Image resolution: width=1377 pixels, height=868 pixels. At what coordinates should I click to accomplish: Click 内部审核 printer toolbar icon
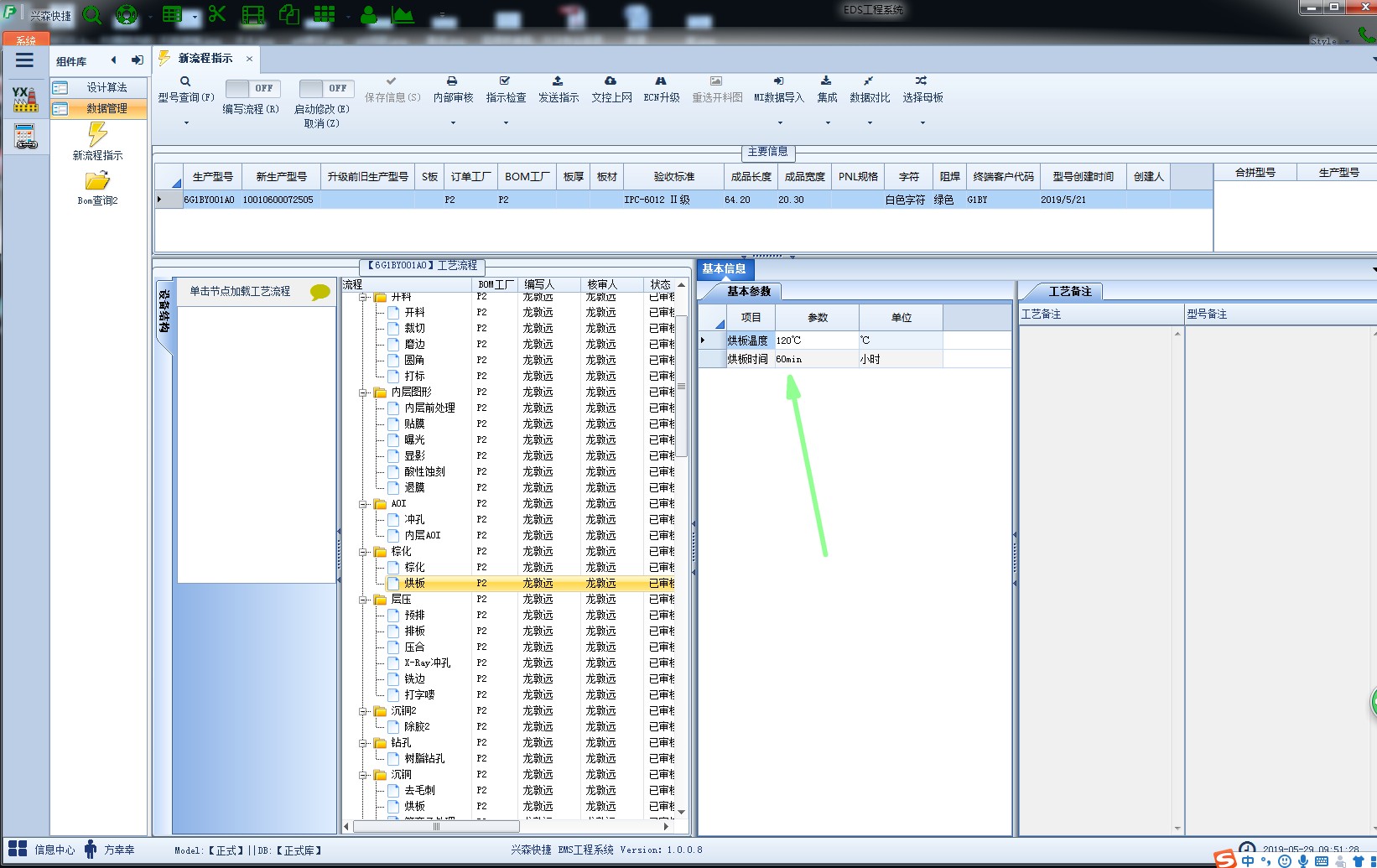[x=452, y=81]
